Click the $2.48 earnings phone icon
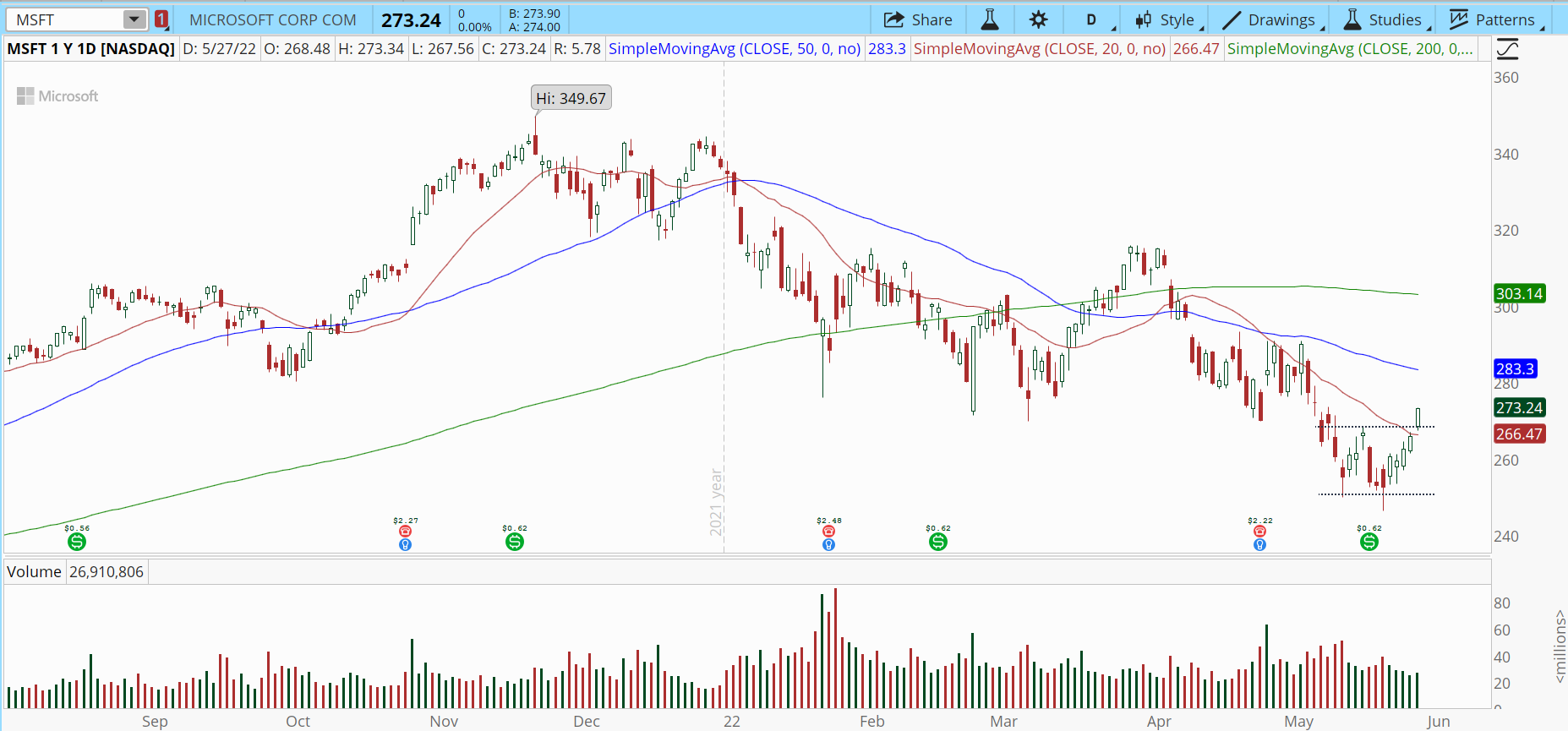This screenshot has height=731, width=1568. pos(828,532)
